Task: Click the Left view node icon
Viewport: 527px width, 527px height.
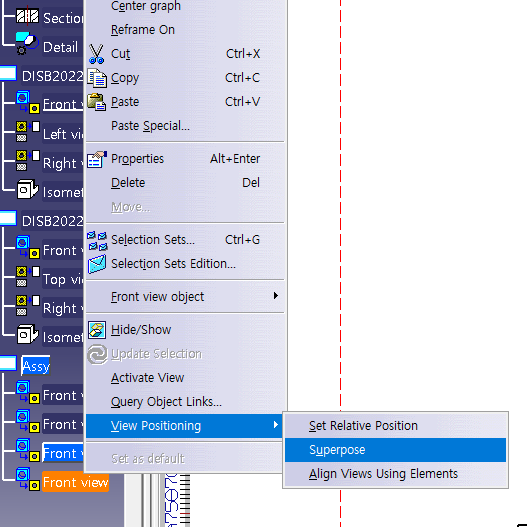Action: [28, 131]
